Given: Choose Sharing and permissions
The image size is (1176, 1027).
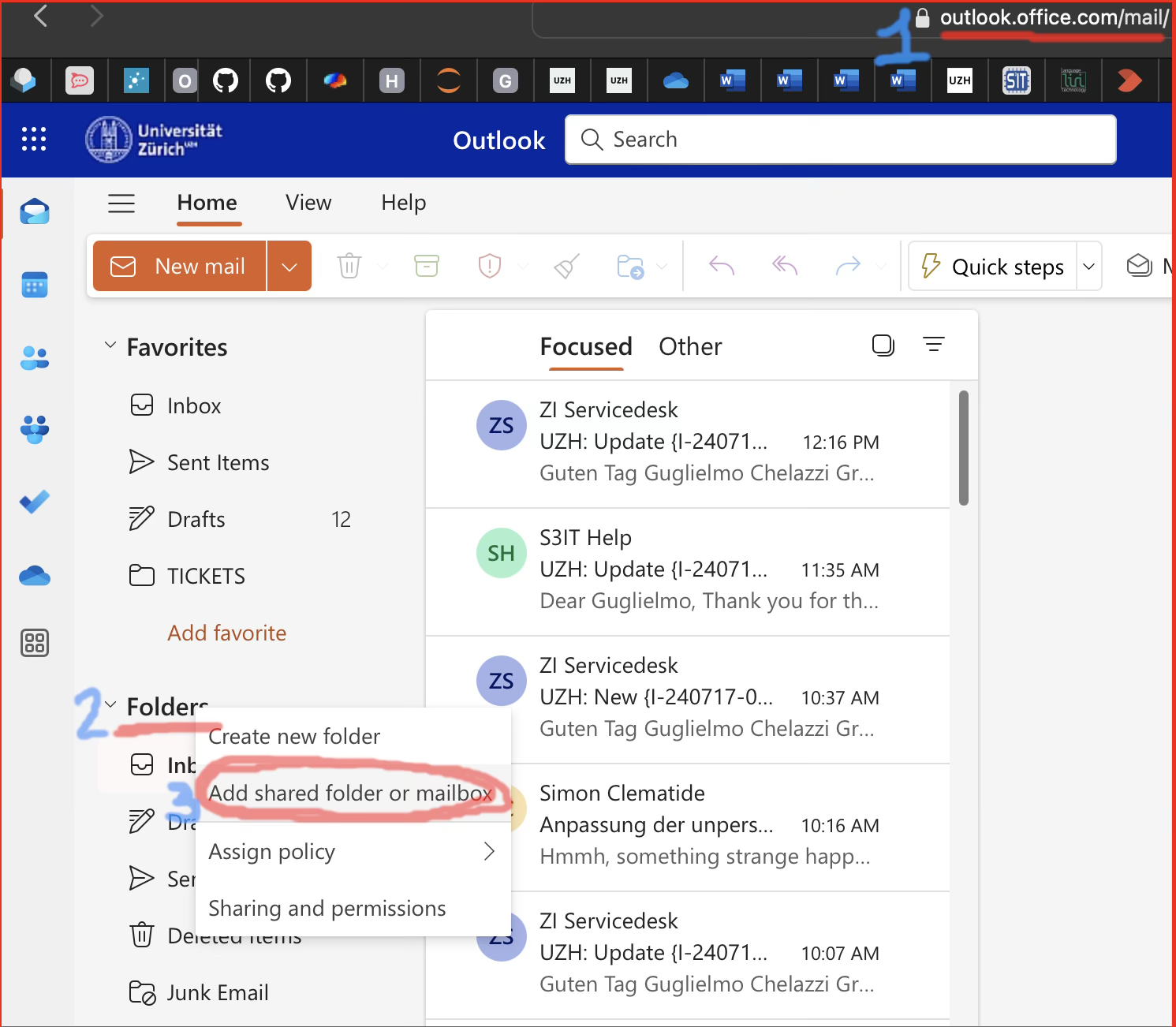Looking at the screenshot, I should pos(353,908).
